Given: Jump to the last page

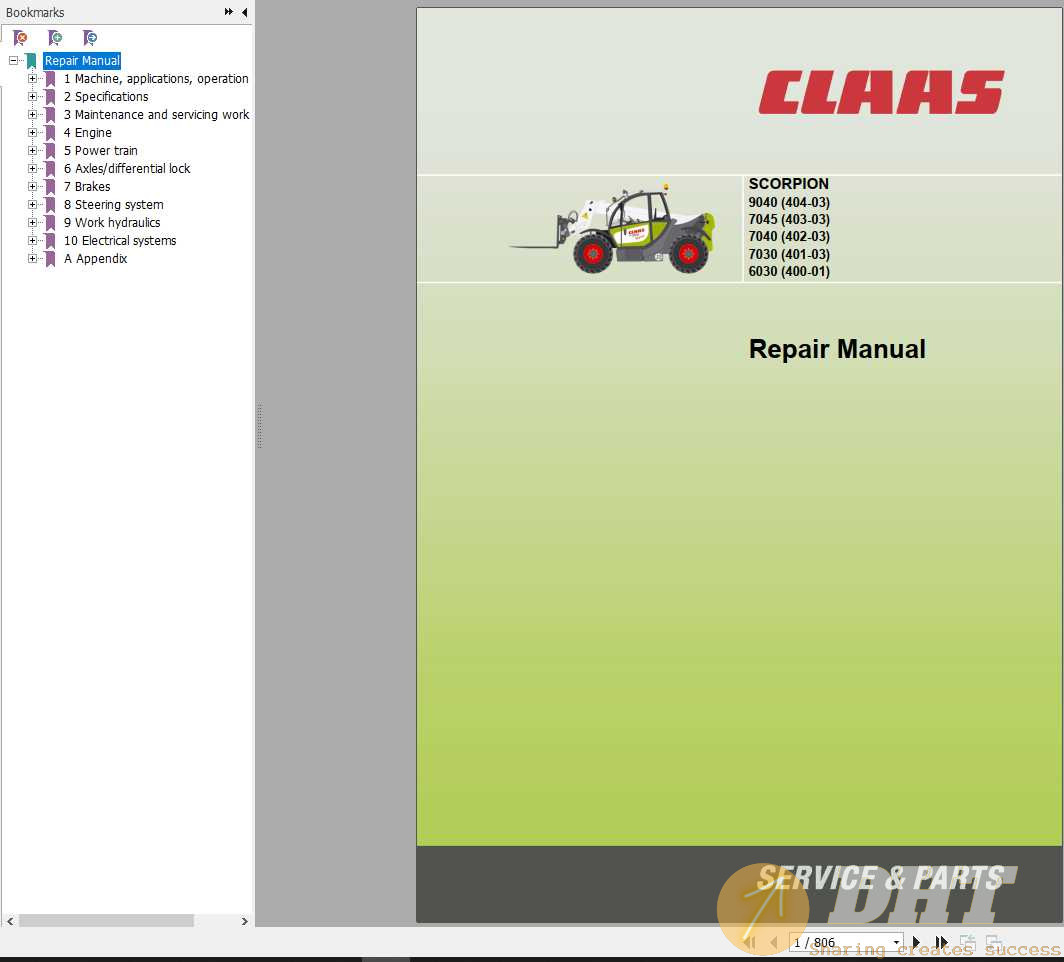Looking at the screenshot, I should (x=941, y=942).
